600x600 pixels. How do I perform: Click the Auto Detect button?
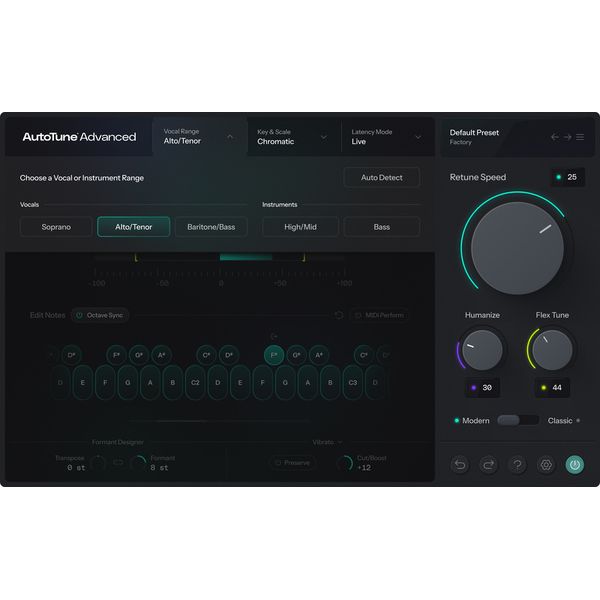click(x=382, y=178)
